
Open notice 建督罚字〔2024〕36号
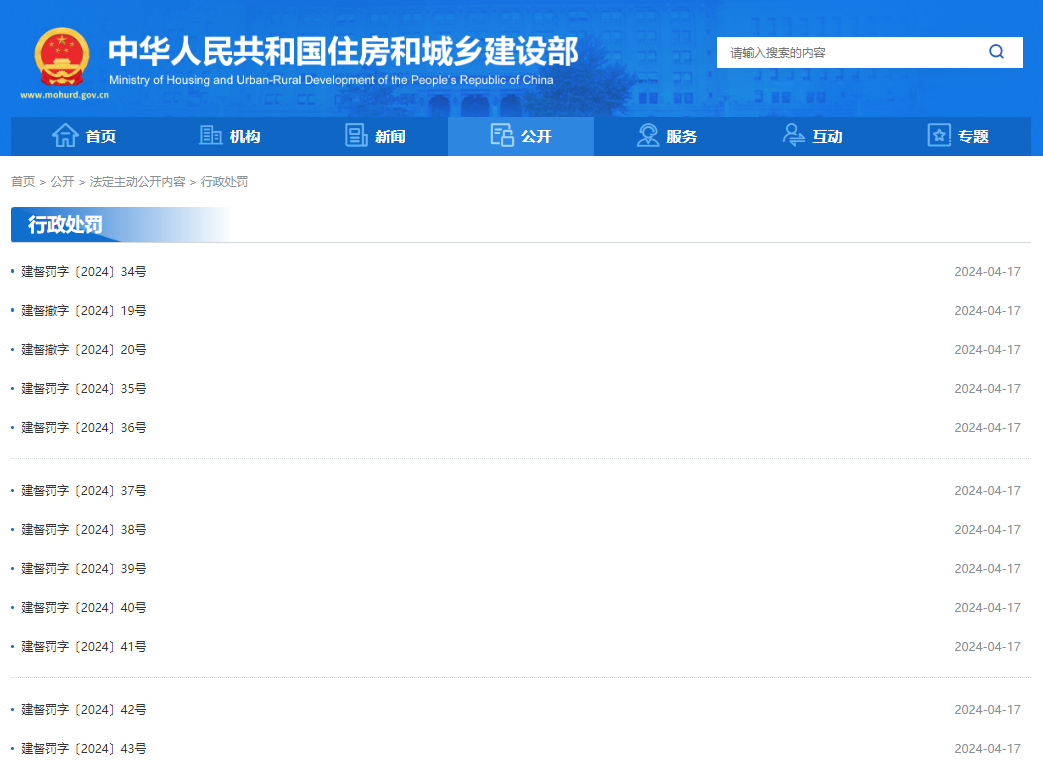(84, 428)
